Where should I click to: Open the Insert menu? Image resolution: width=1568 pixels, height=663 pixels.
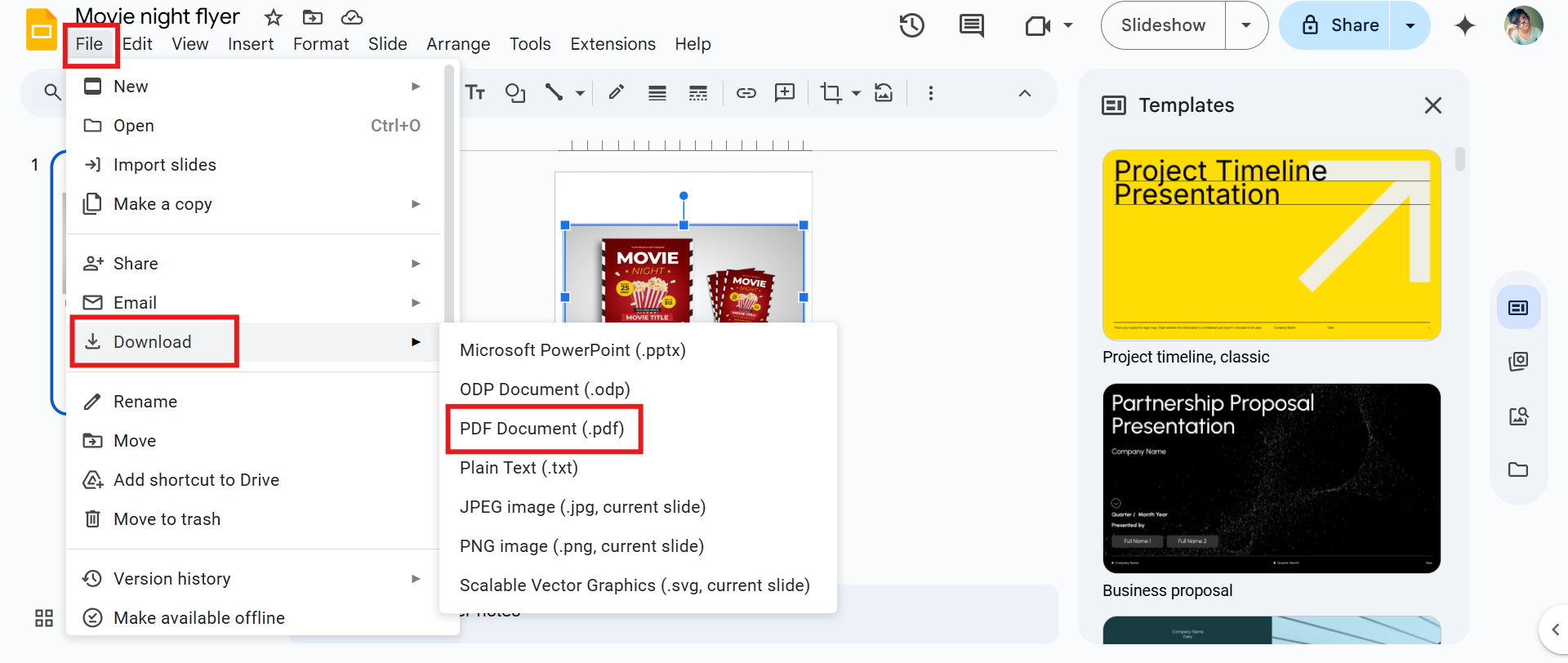click(251, 44)
